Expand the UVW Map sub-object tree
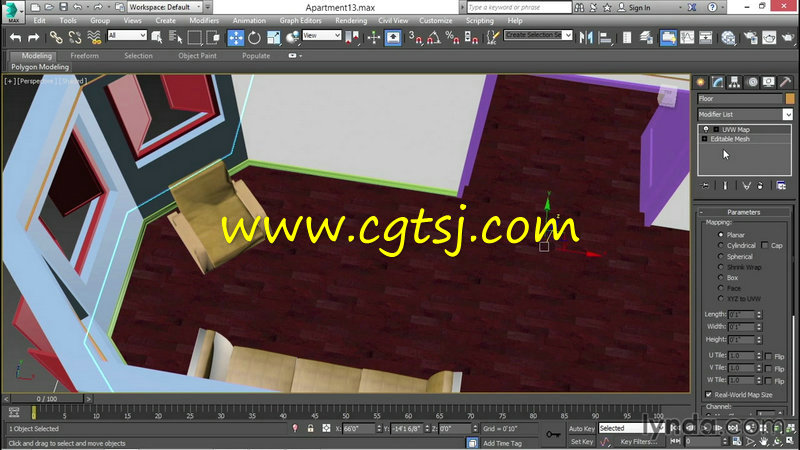Image resolution: width=800 pixels, height=450 pixels. (x=716, y=130)
